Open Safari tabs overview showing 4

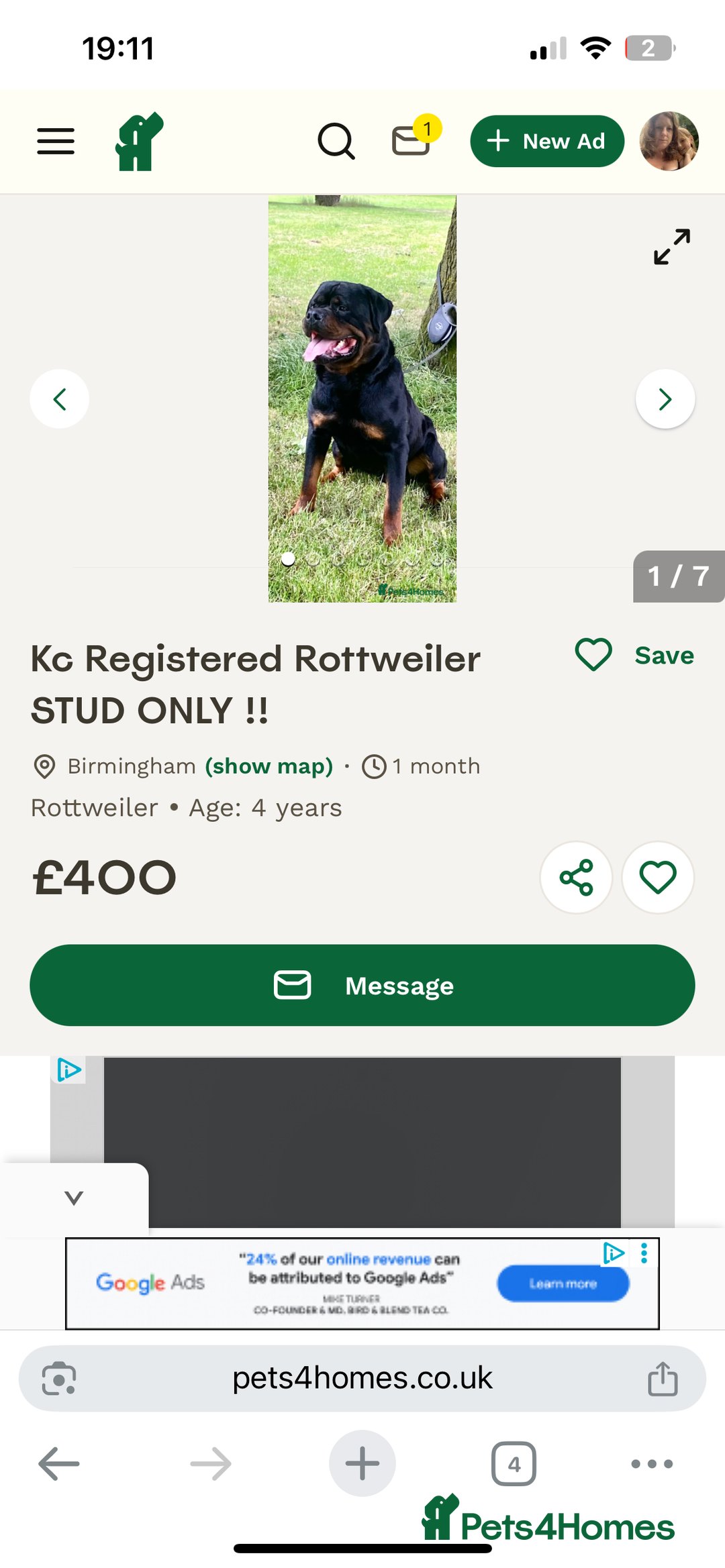pos(514,1463)
